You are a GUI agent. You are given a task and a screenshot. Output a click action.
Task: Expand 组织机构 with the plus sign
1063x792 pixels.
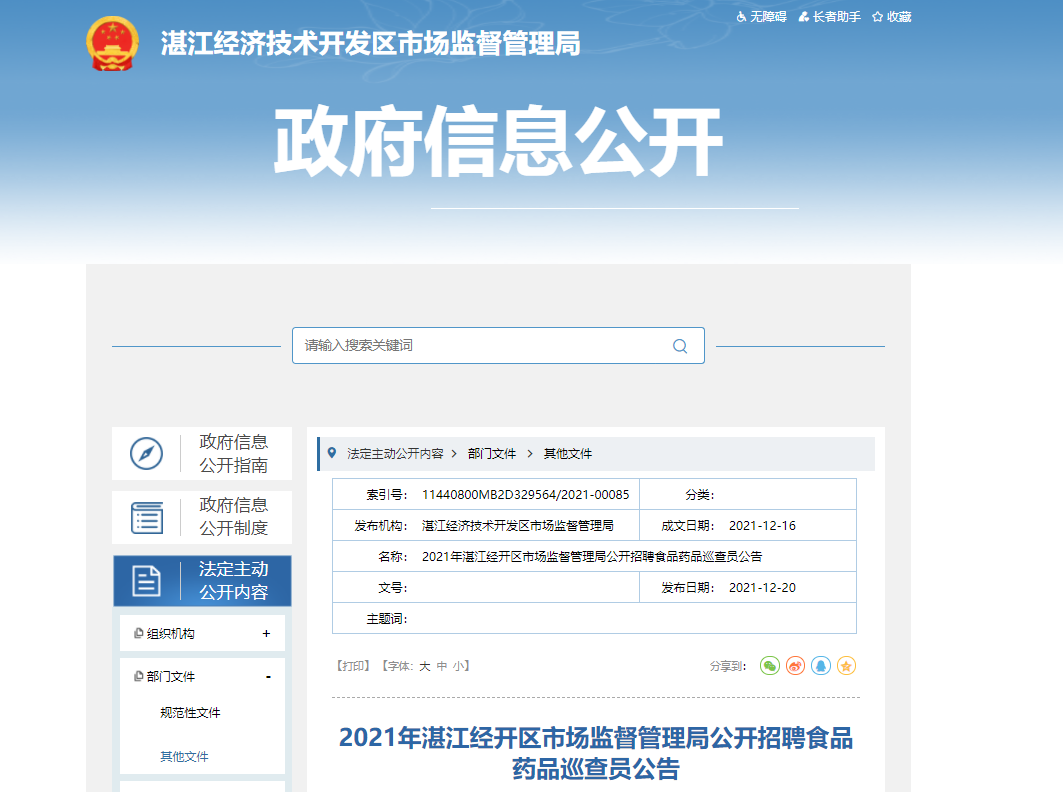[x=266, y=633]
